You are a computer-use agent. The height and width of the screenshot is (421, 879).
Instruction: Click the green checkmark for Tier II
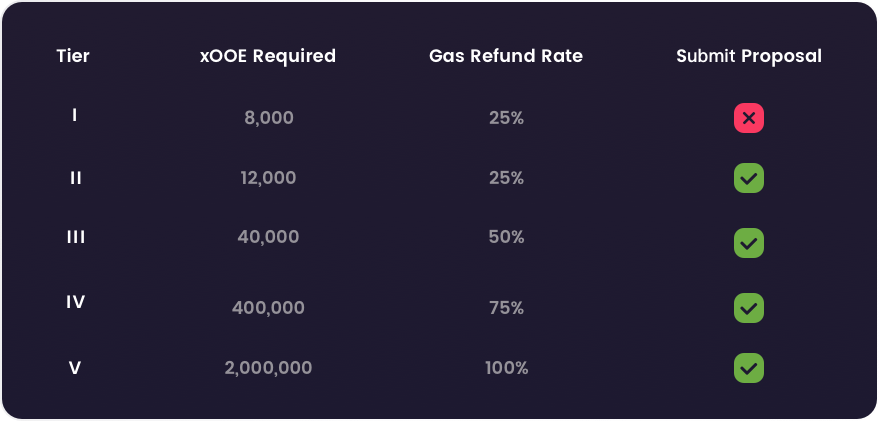748,178
